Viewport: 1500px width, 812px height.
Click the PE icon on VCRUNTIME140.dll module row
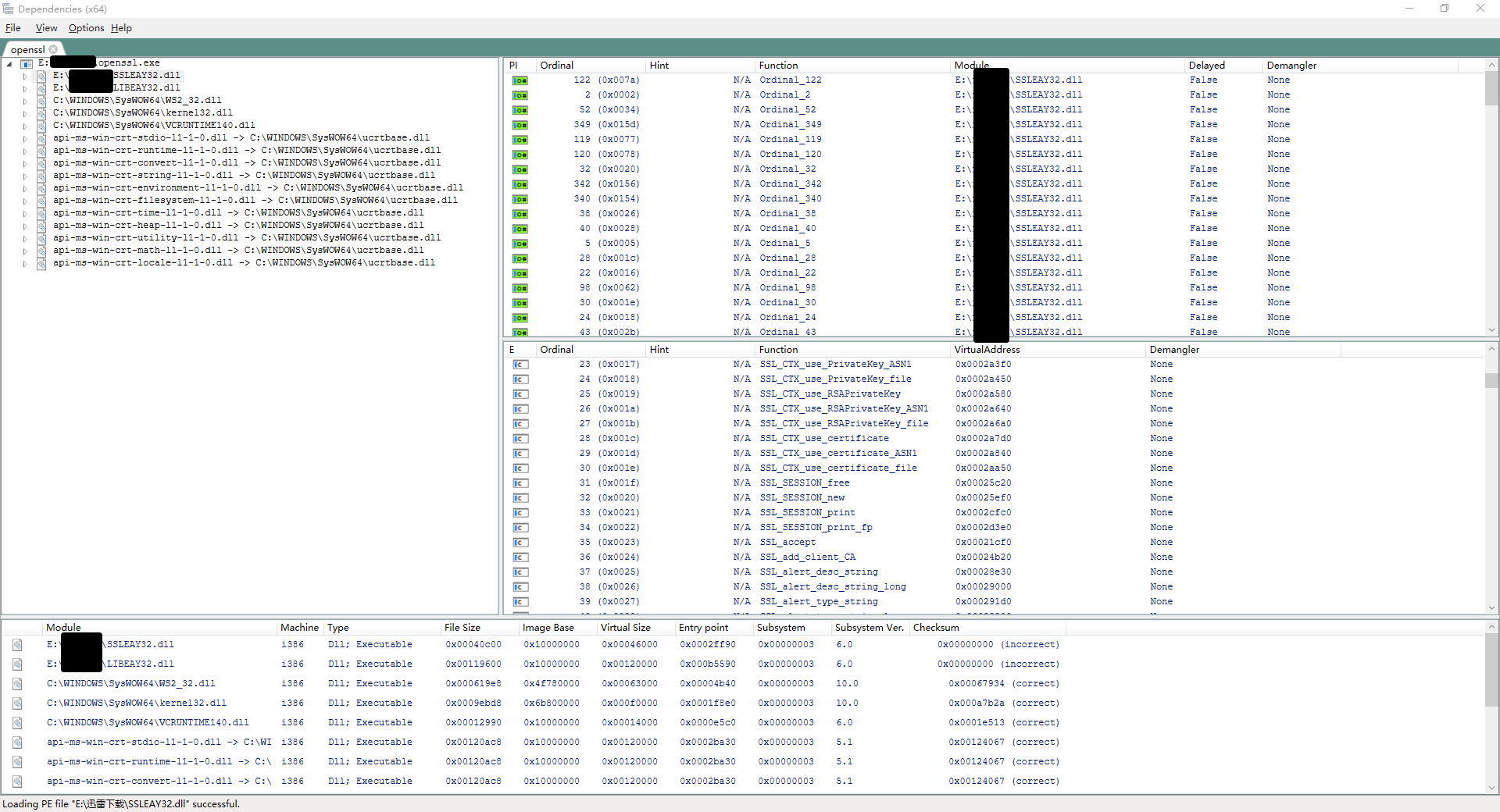(x=17, y=722)
